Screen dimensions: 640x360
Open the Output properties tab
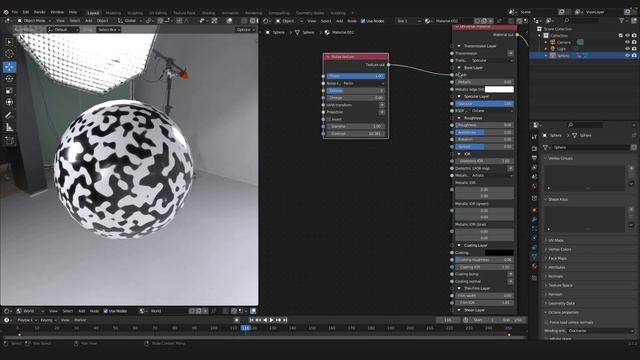pyautogui.click(x=534, y=158)
